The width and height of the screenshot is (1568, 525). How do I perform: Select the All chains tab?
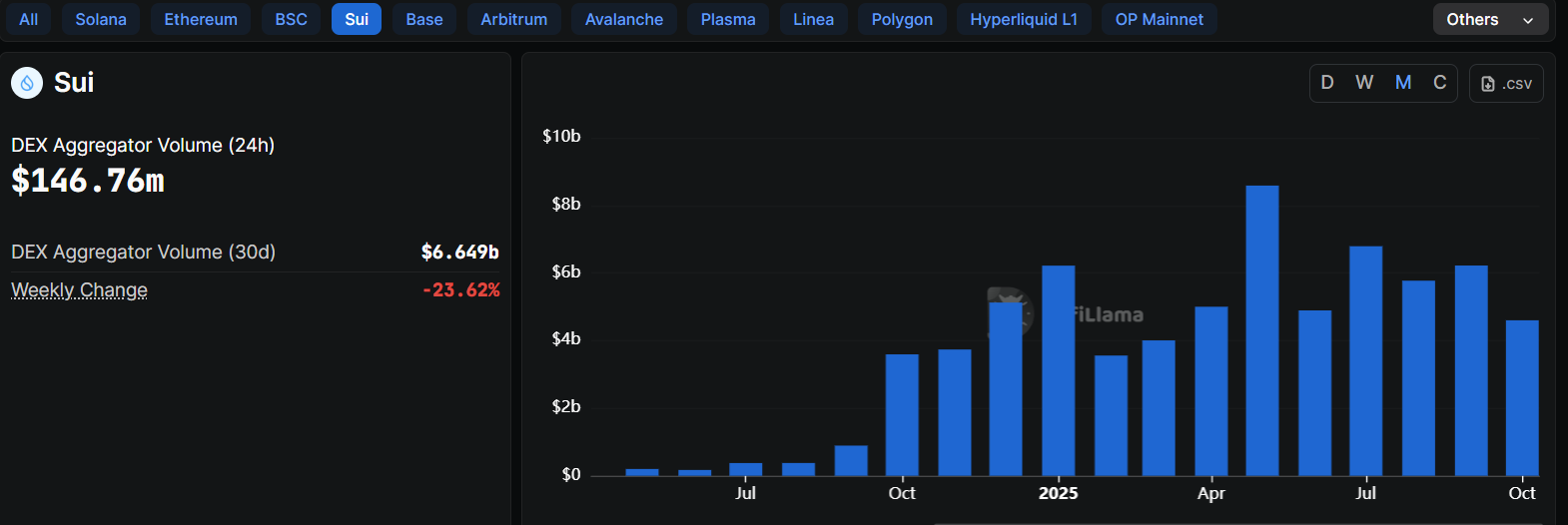tap(29, 19)
